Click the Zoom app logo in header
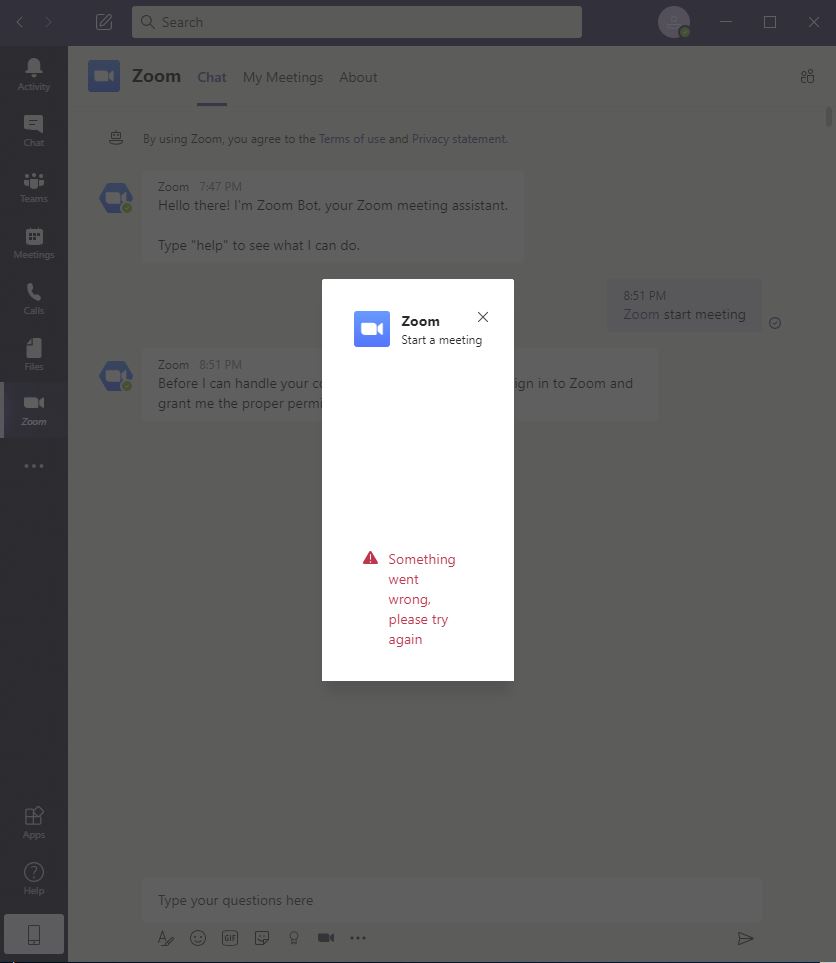This screenshot has height=963, width=836. pyautogui.click(x=104, y=76)
